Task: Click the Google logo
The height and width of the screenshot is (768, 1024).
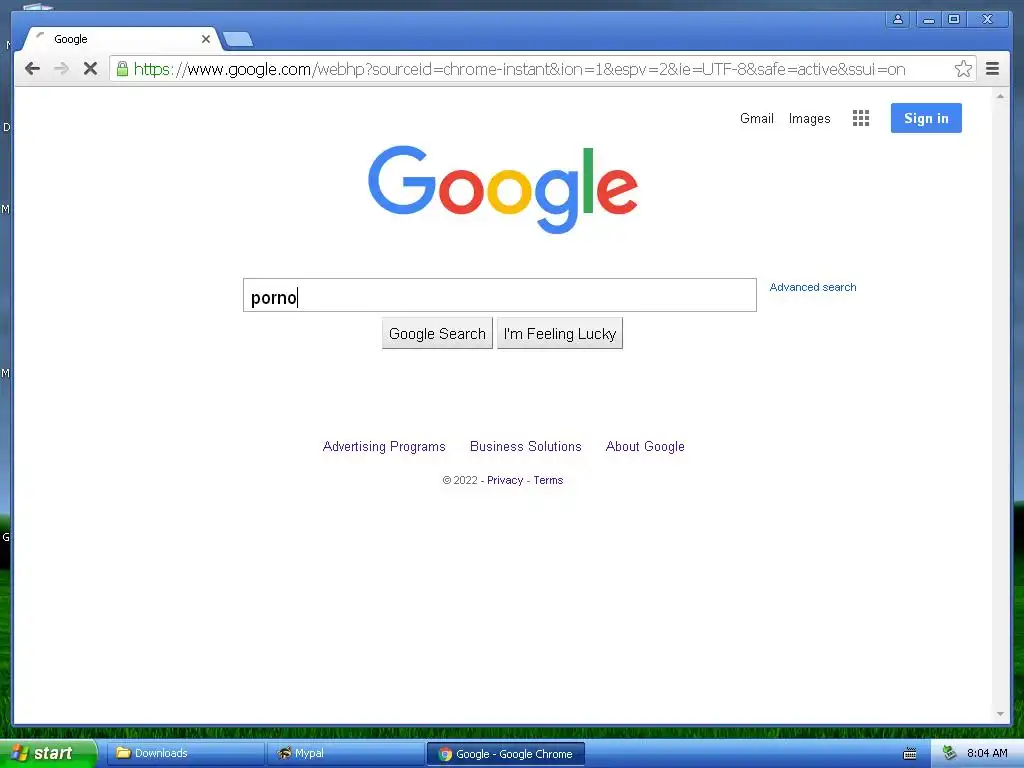Action: (x=503, y=189)
